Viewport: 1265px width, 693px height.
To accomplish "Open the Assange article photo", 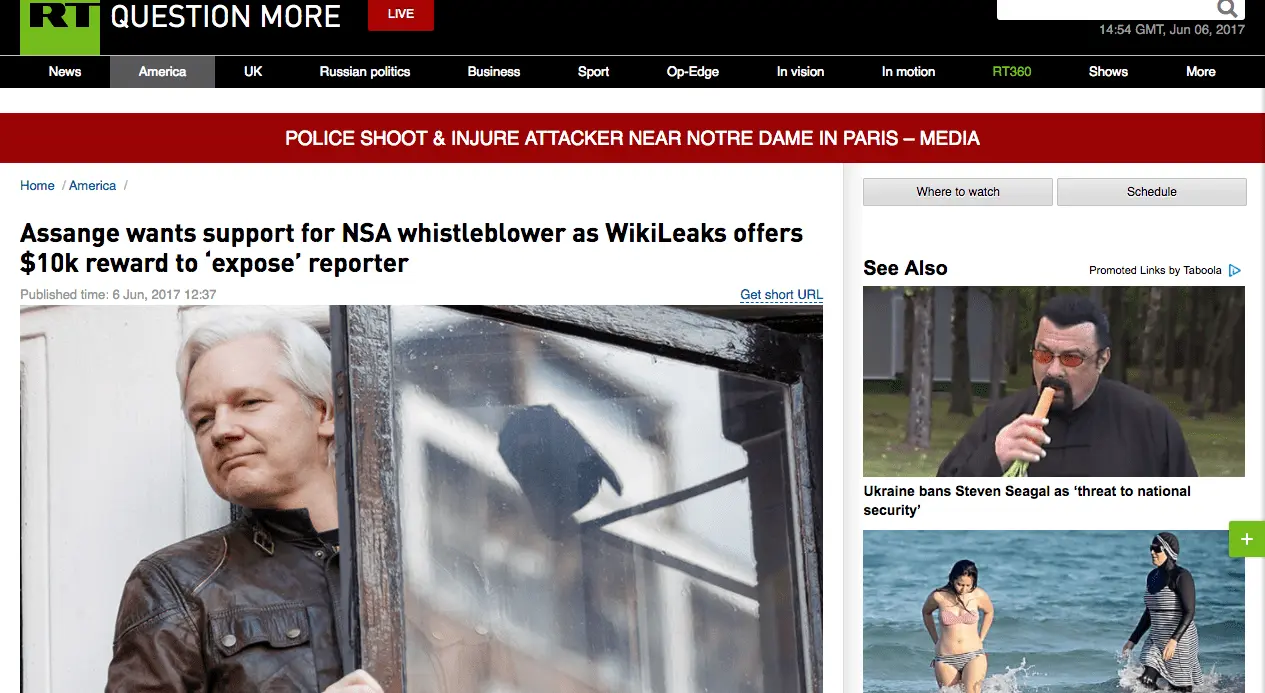I will coord(421,499).
